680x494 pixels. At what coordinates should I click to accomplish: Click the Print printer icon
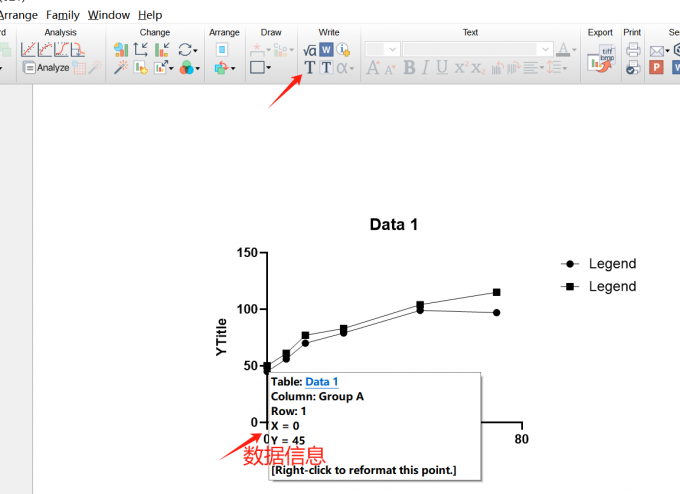(632, 49)
